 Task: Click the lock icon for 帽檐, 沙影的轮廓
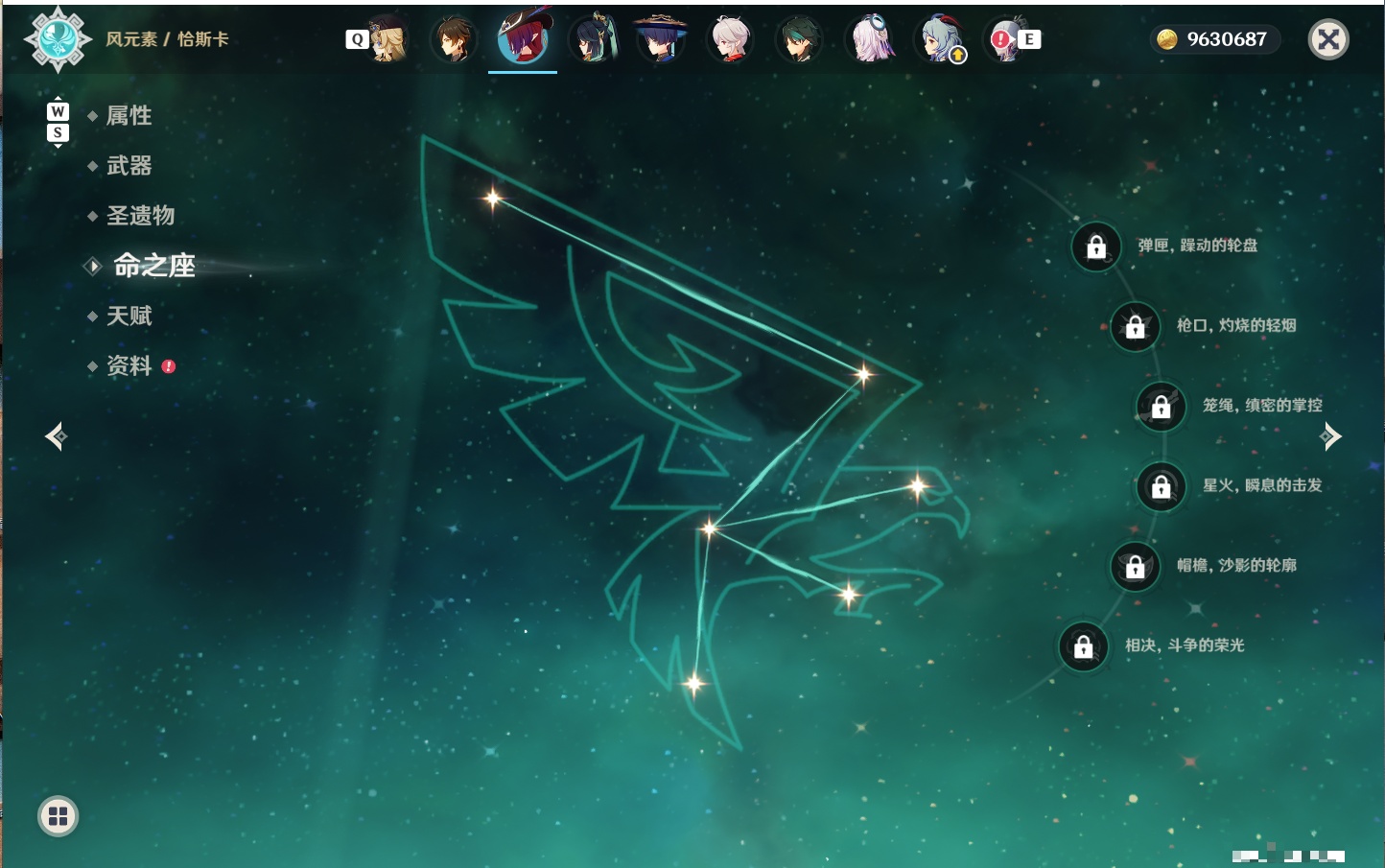click(1136, 566)
